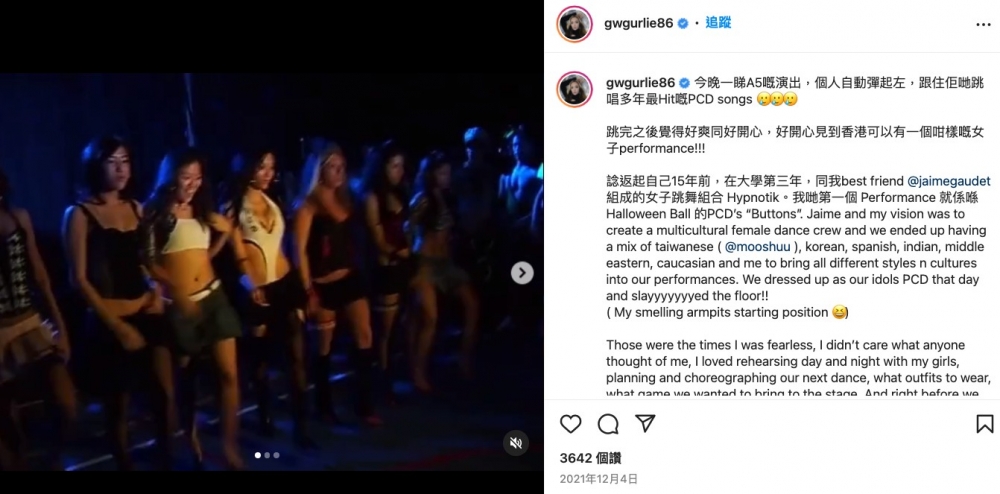Unmute the video with speaker toggle

point(515,442)
